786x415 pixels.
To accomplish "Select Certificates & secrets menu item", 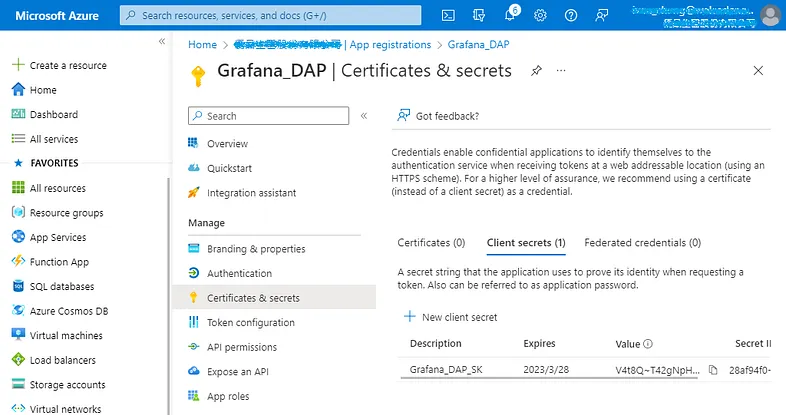I will [274, 298].
